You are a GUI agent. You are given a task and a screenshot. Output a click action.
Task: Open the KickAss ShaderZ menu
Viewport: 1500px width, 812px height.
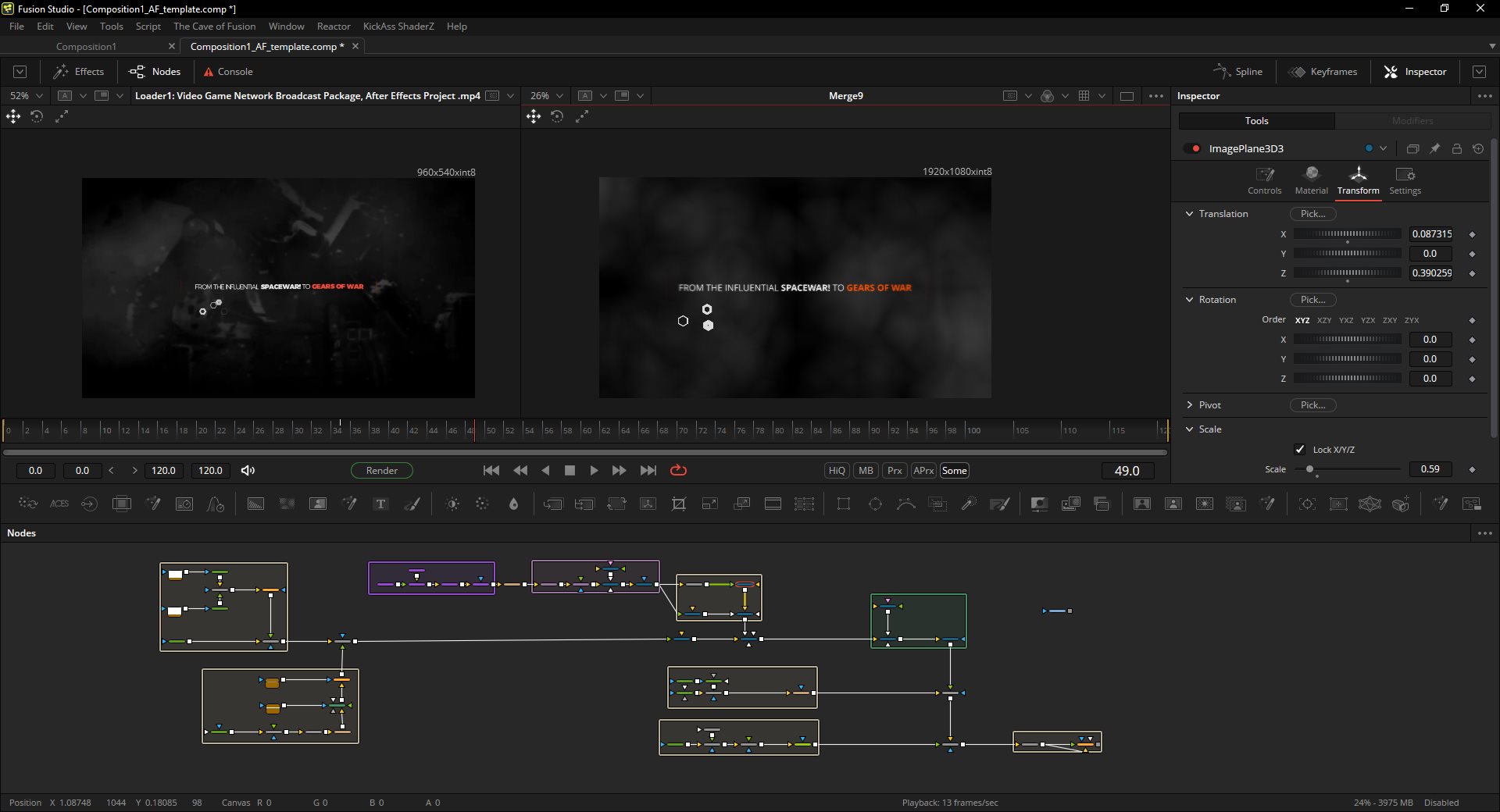[398, 26]
